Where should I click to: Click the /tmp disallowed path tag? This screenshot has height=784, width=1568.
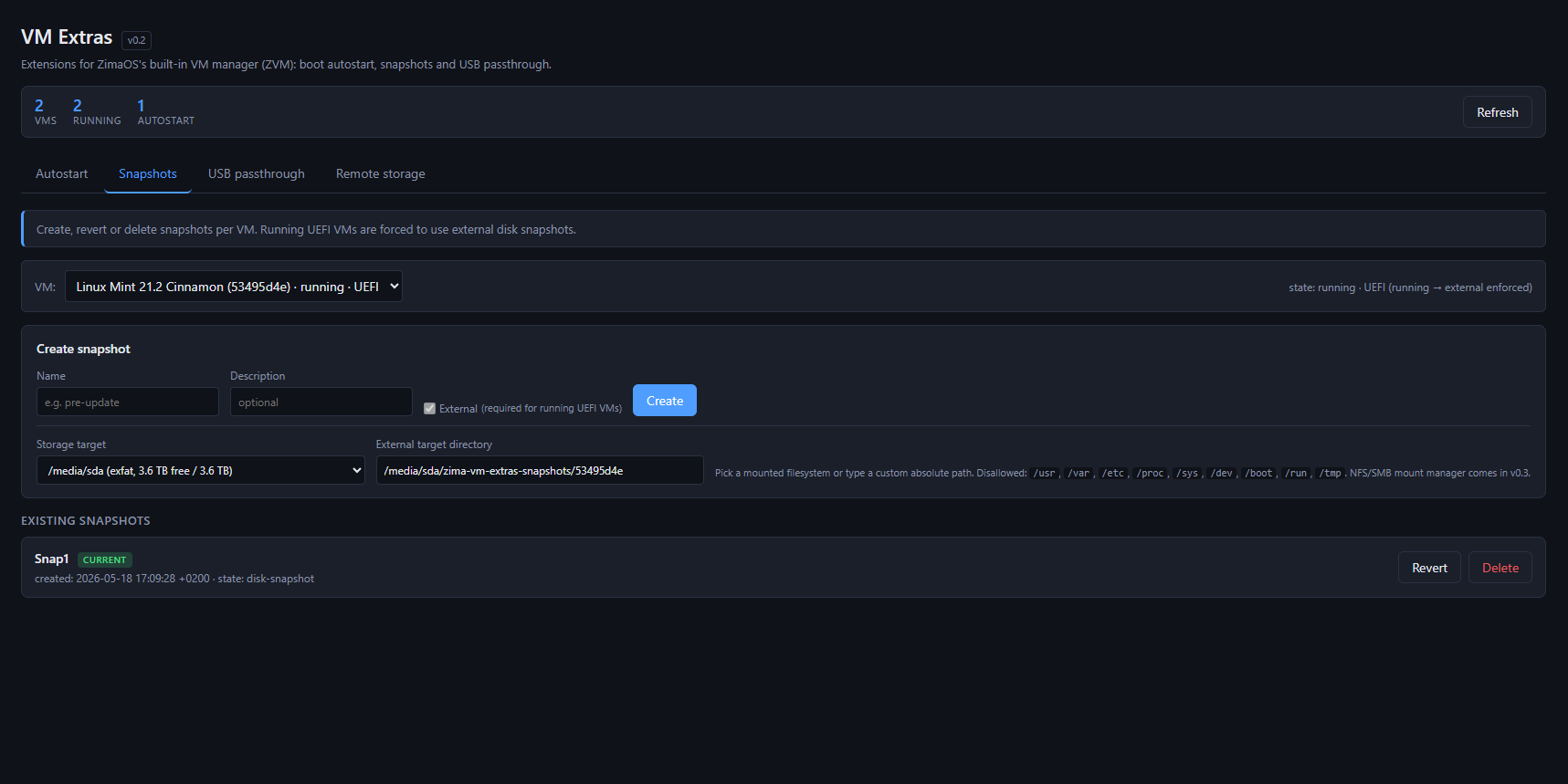click(x=1330, y=473)
